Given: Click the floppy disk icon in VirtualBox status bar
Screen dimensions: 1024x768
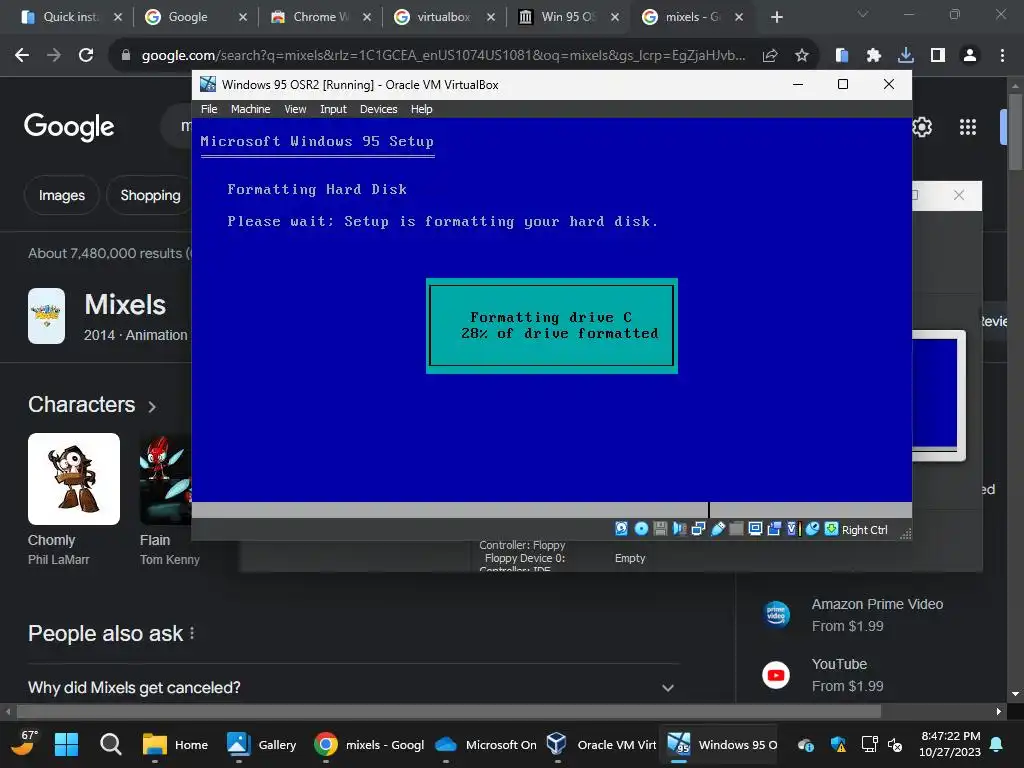Looking at the screenshot, I should tap(660, 529).
